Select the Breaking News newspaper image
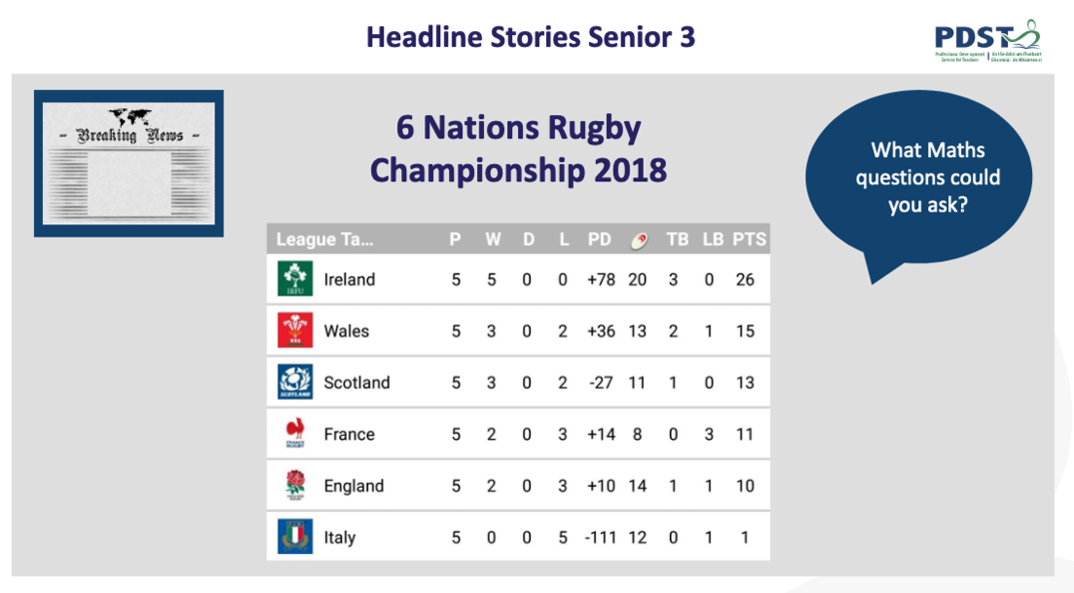Image resolution: width=1074 pixels, height=593 pixels. point(129,164)
